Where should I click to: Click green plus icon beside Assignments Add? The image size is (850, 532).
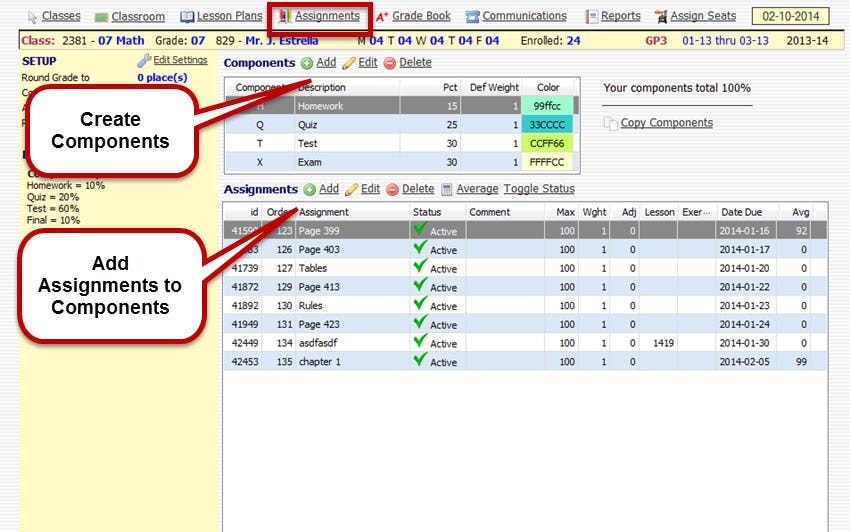pyautogui.click(x=310, y=190)
